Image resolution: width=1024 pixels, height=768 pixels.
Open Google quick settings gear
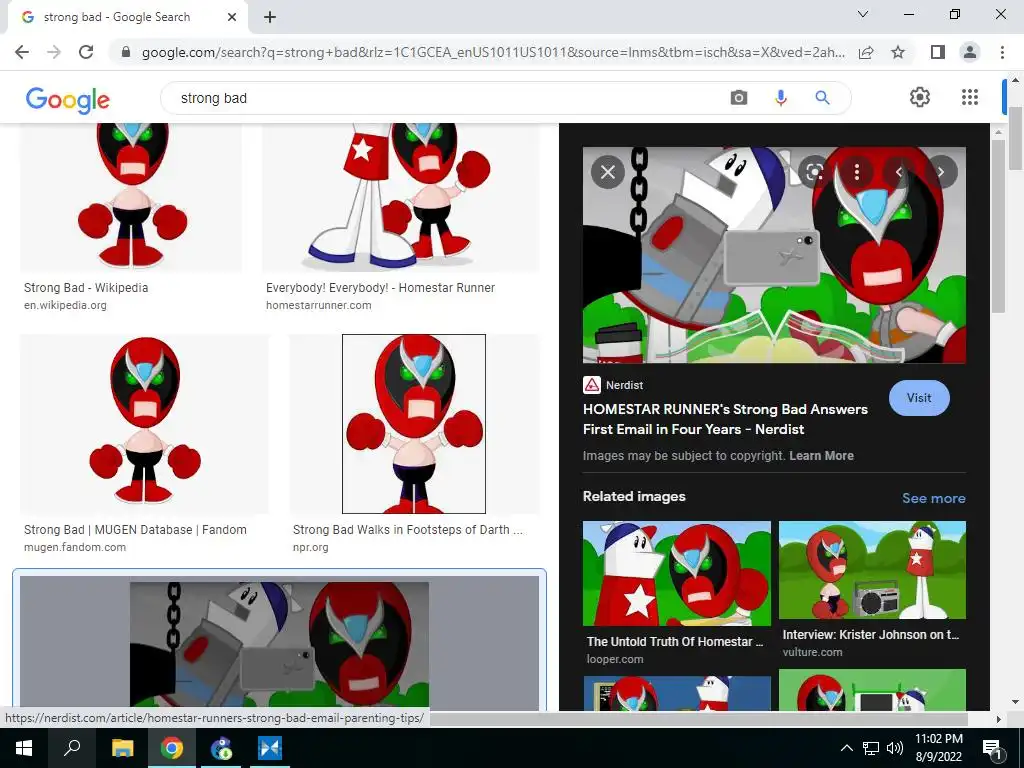(920, 97)
